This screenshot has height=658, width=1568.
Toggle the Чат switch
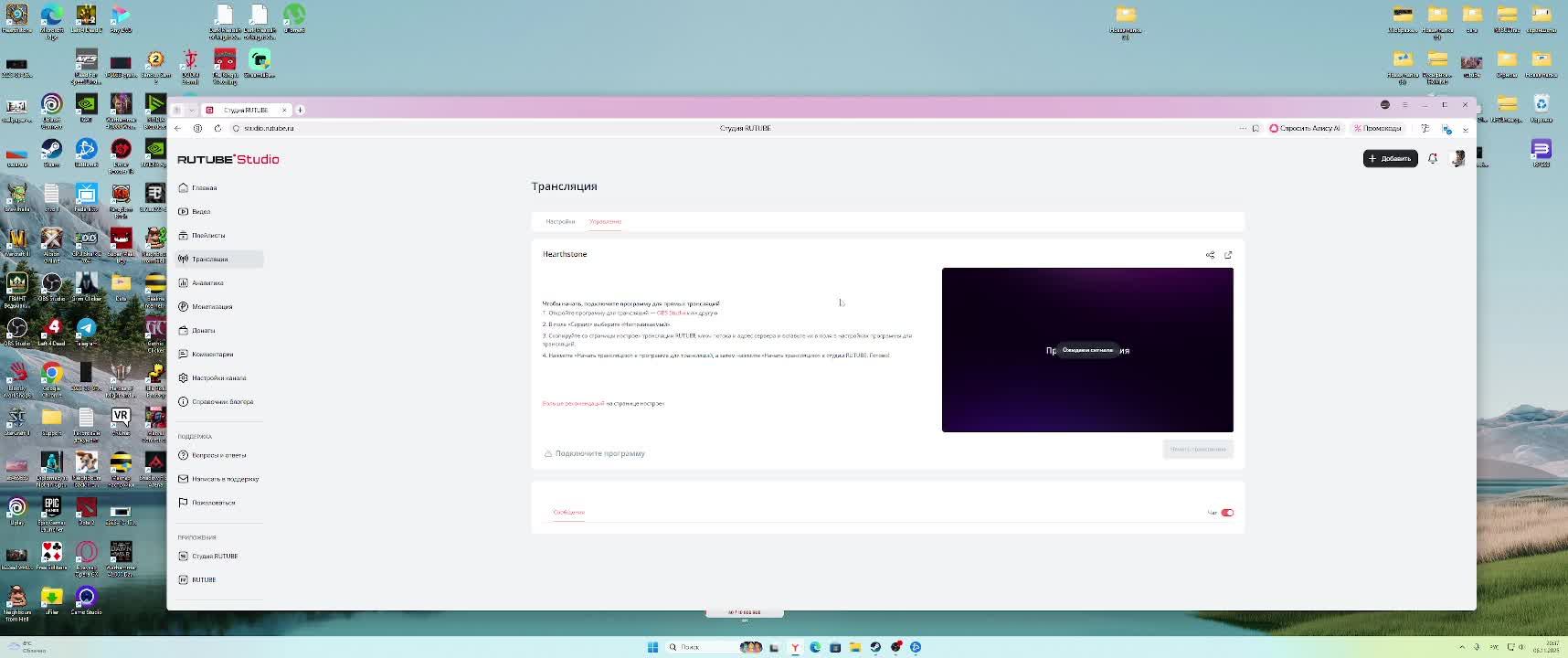[x=1227, y=513]
